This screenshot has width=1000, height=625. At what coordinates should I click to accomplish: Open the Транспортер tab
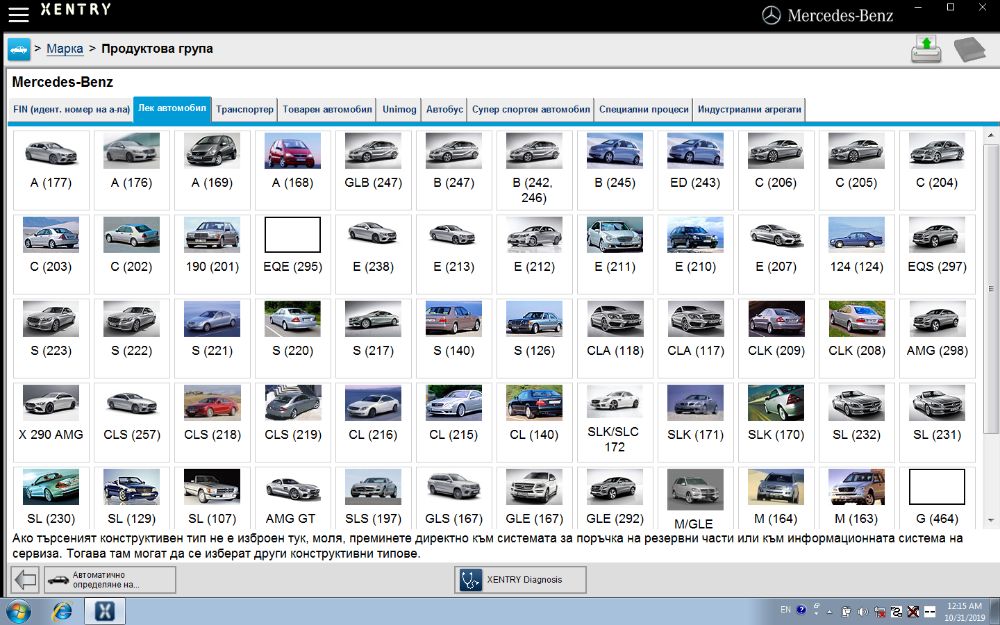245,110
